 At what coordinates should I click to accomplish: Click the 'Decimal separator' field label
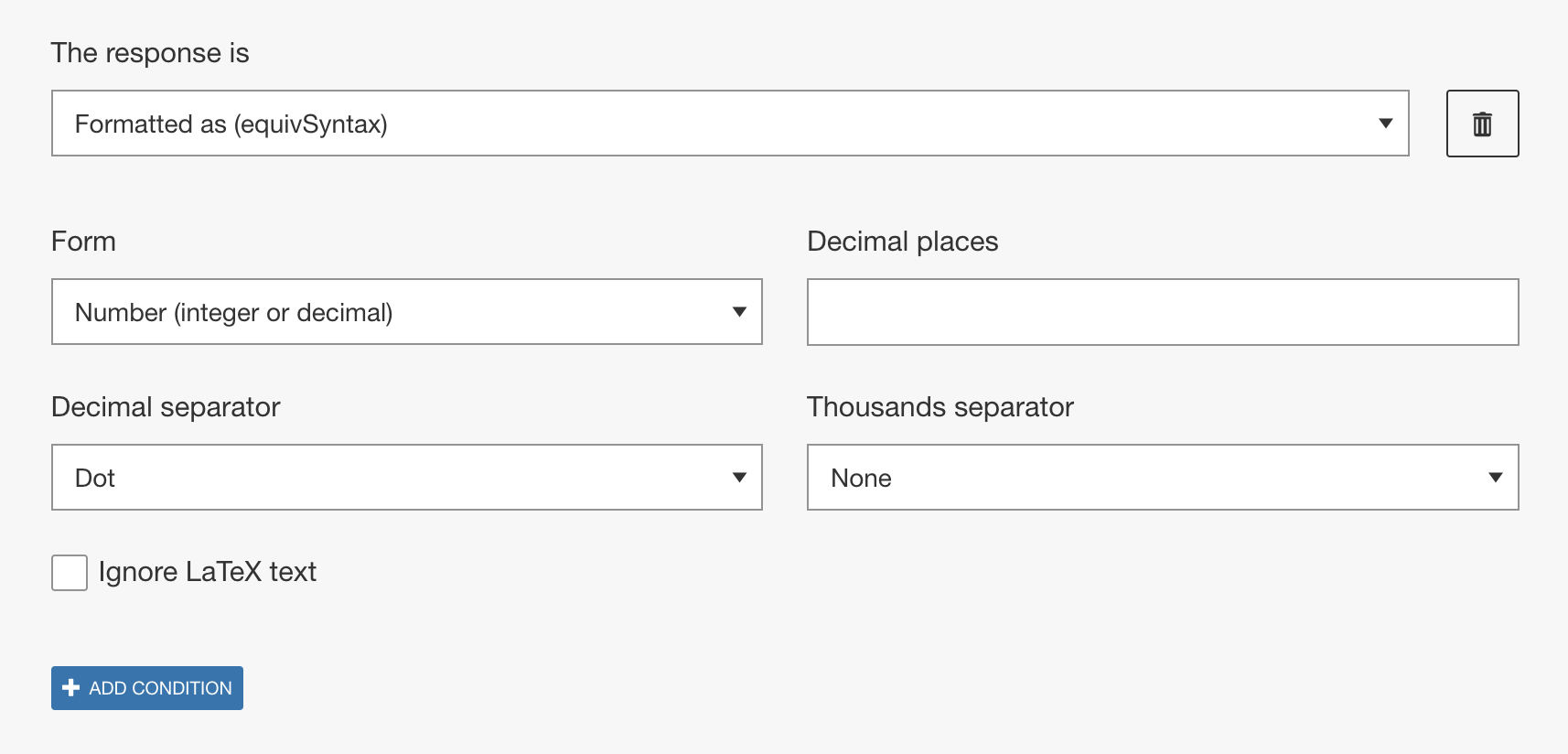pos(166,407)
